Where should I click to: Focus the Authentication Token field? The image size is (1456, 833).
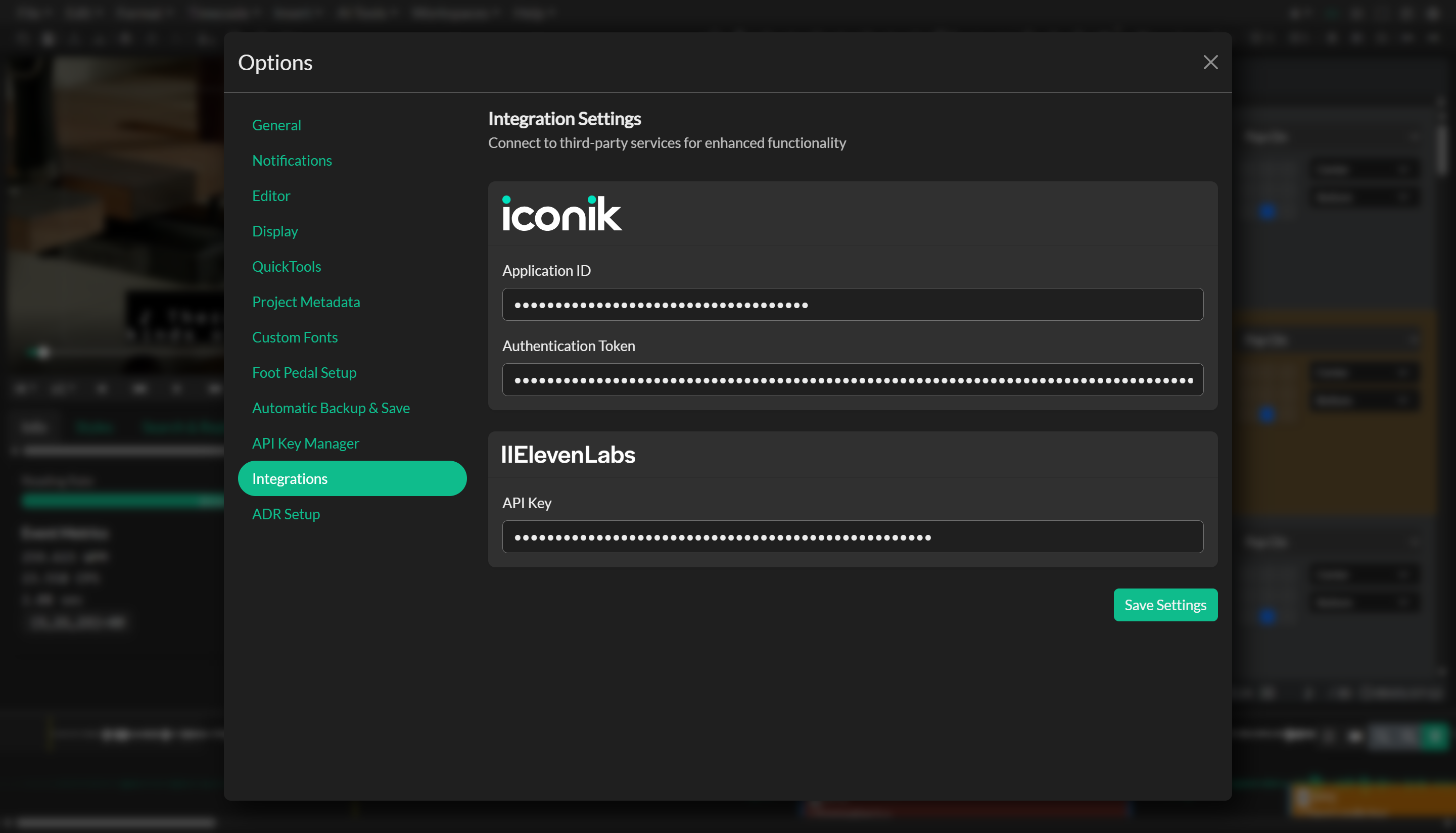click(x=852, y=379)
